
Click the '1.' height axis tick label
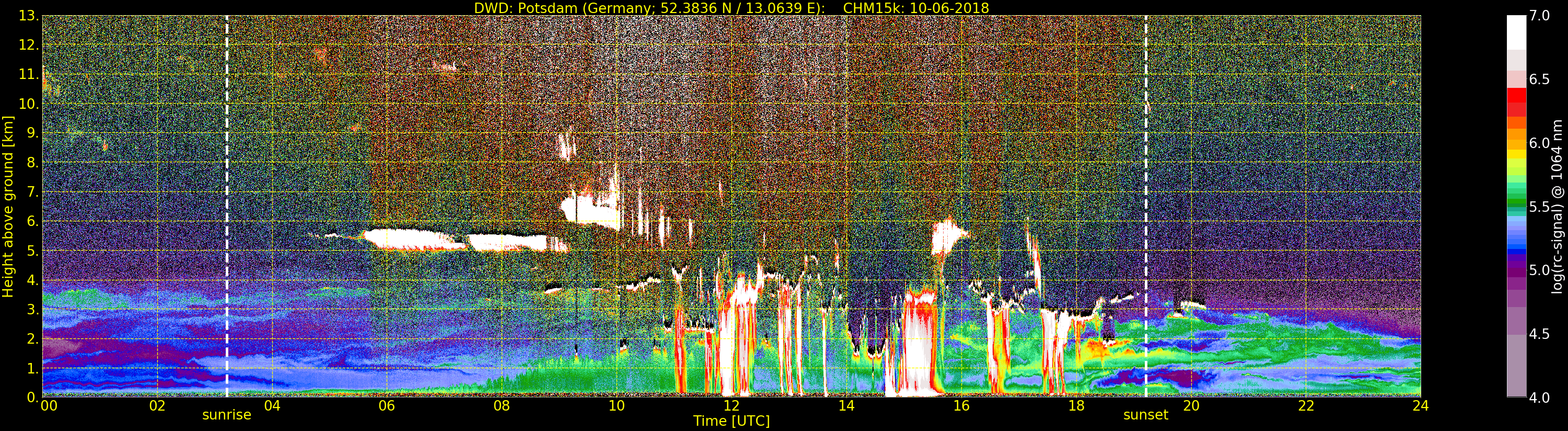[x=33, y=368]
